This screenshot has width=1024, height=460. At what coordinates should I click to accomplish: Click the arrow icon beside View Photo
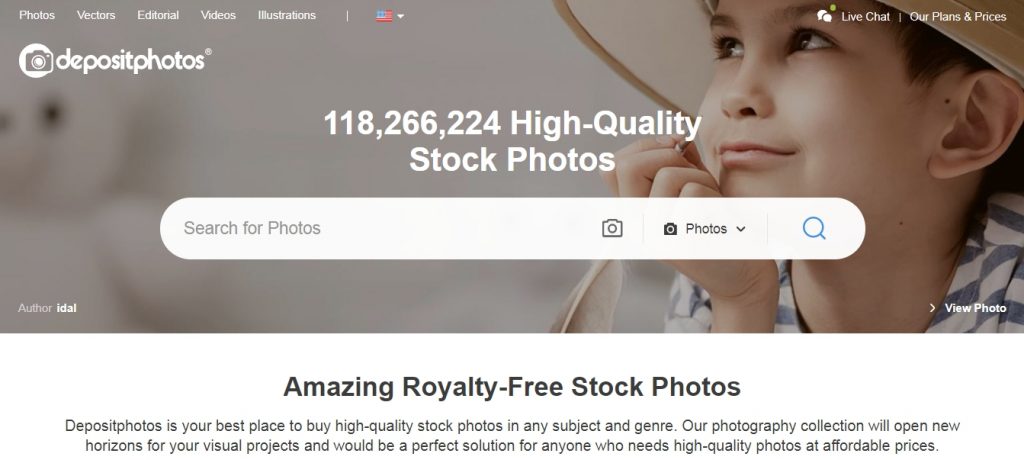point(933,308)
